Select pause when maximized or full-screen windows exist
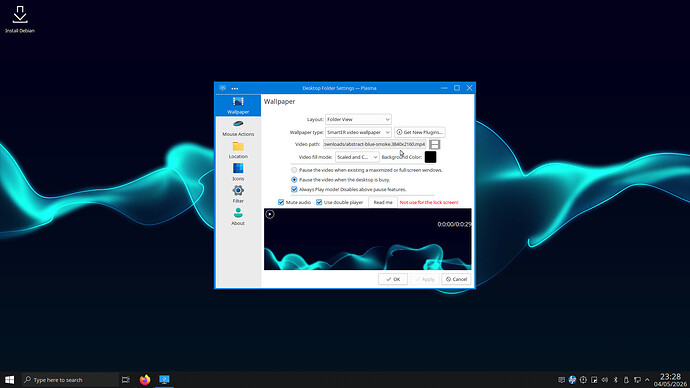Viewport: 690px width, 388px height. (294, 170)
